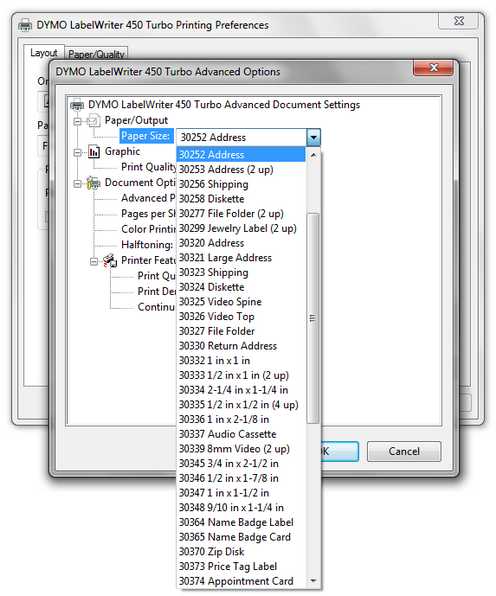Select the Graphic tree item
This screenshot has height=596, width=496.
coord(122,151)
